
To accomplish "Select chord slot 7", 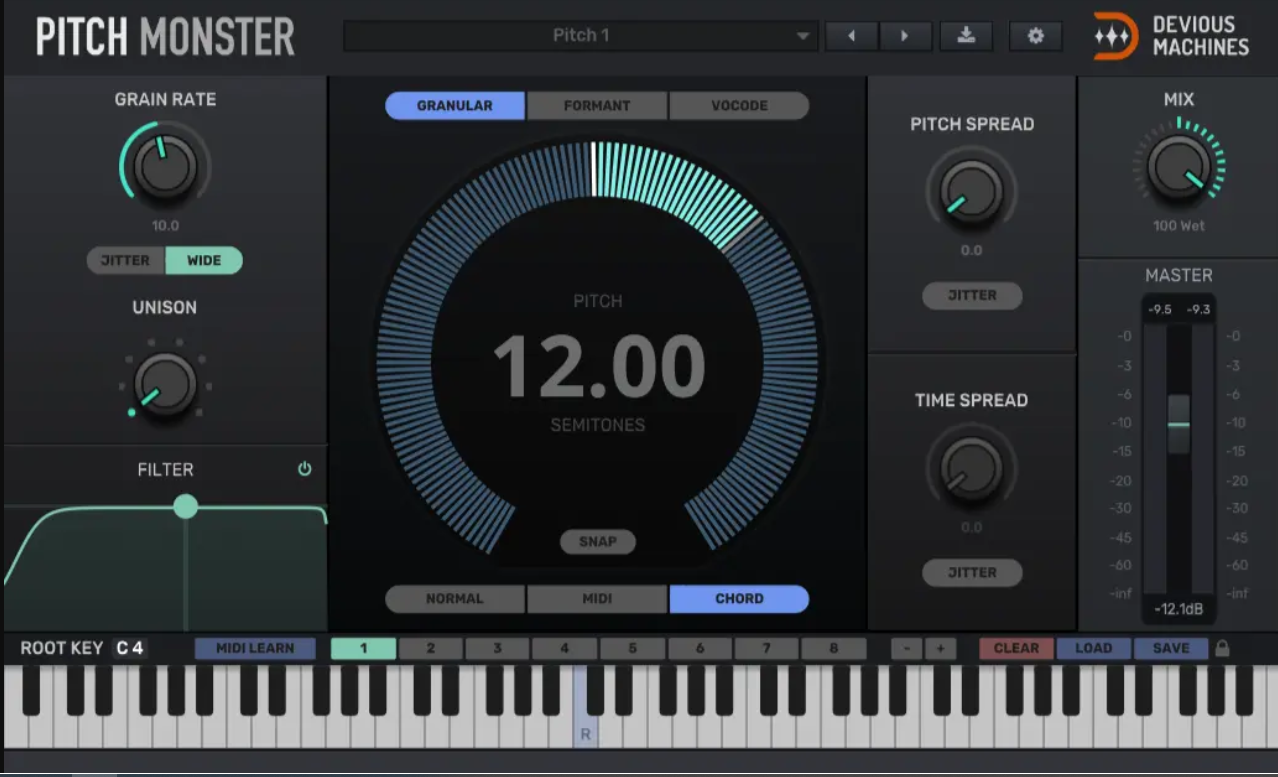I will click(x=766, y=648).
